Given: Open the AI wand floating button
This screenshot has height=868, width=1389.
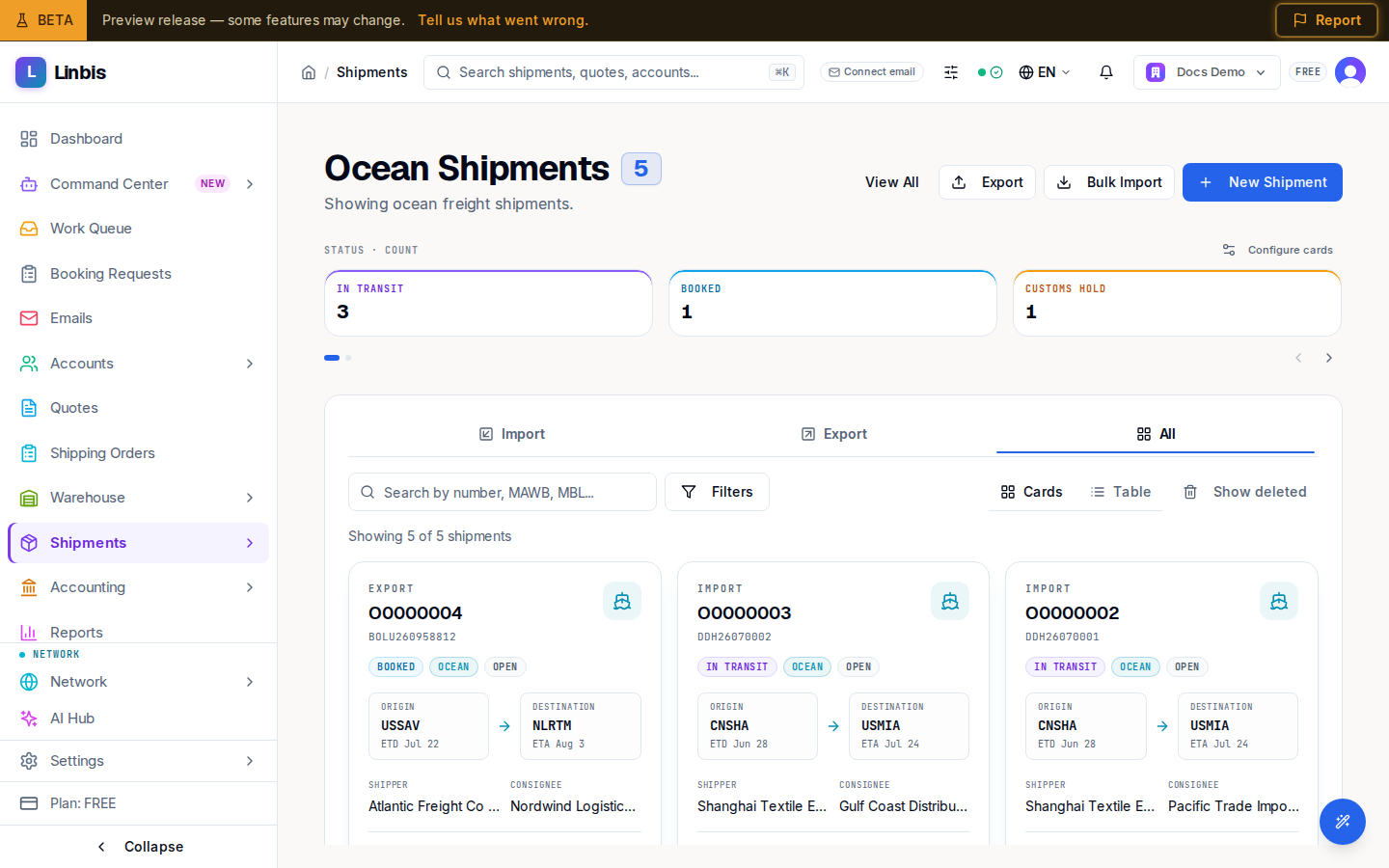Looking at the screenshot, I should [x=1343, y=822].
